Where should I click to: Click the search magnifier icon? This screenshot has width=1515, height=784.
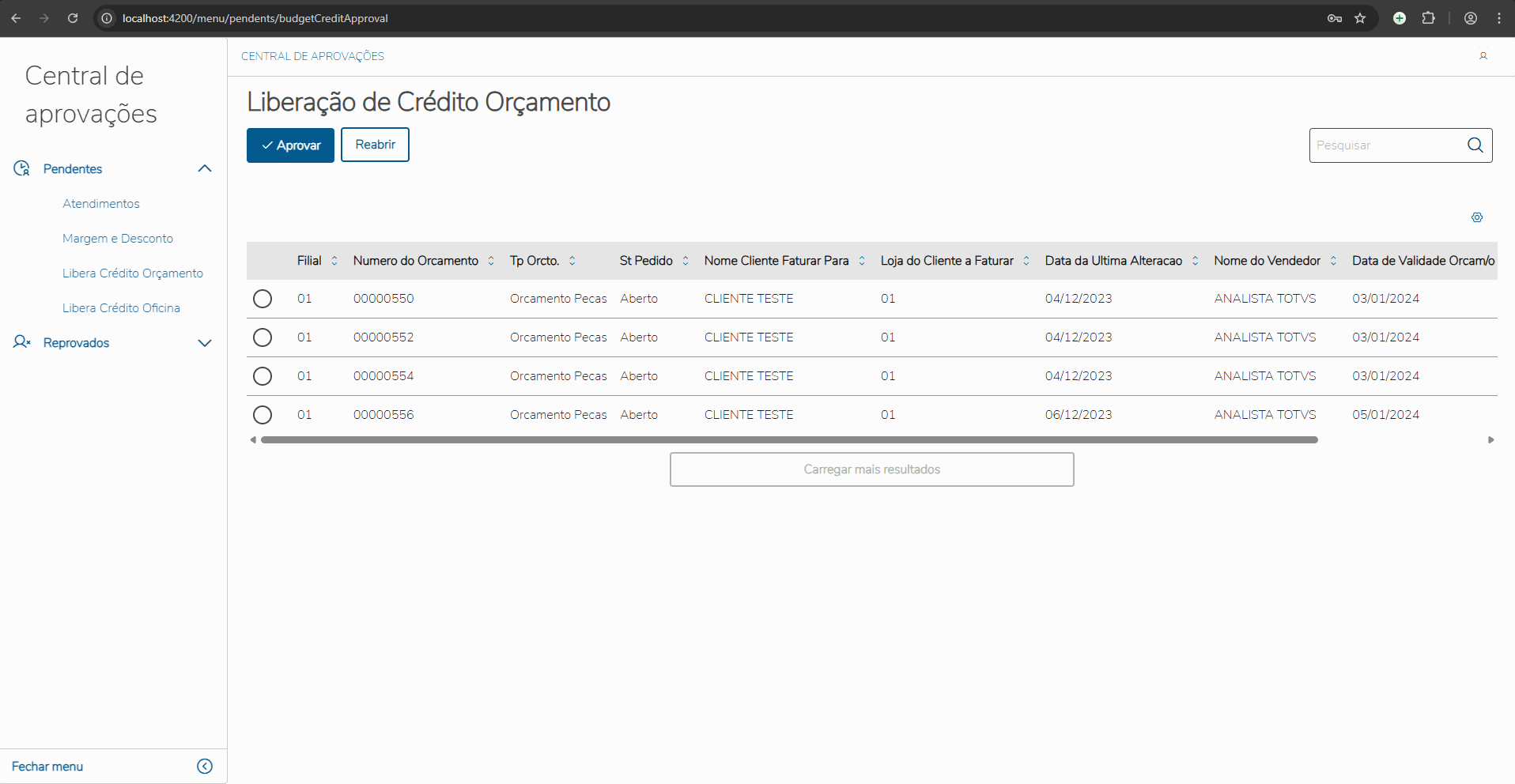1475,145
